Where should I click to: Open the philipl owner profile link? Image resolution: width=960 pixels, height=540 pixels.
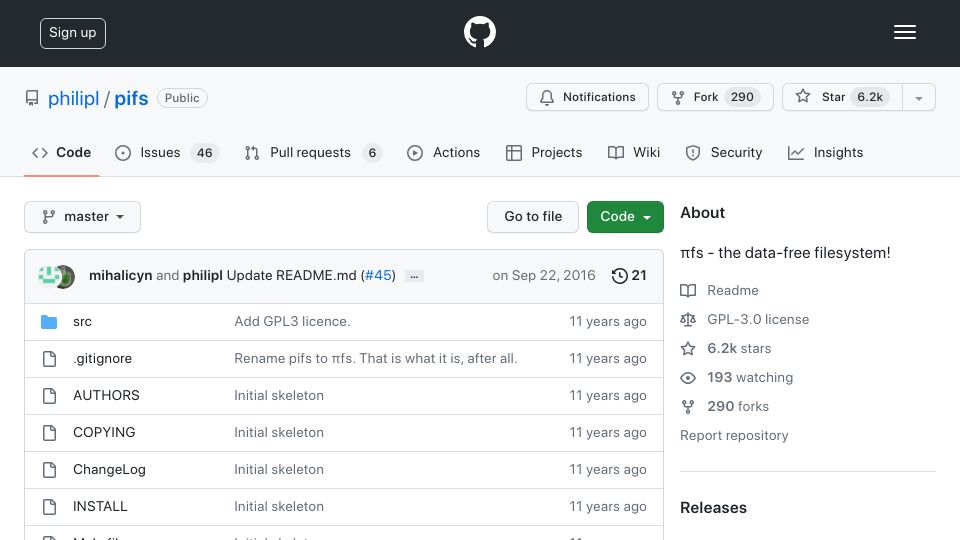73,98
